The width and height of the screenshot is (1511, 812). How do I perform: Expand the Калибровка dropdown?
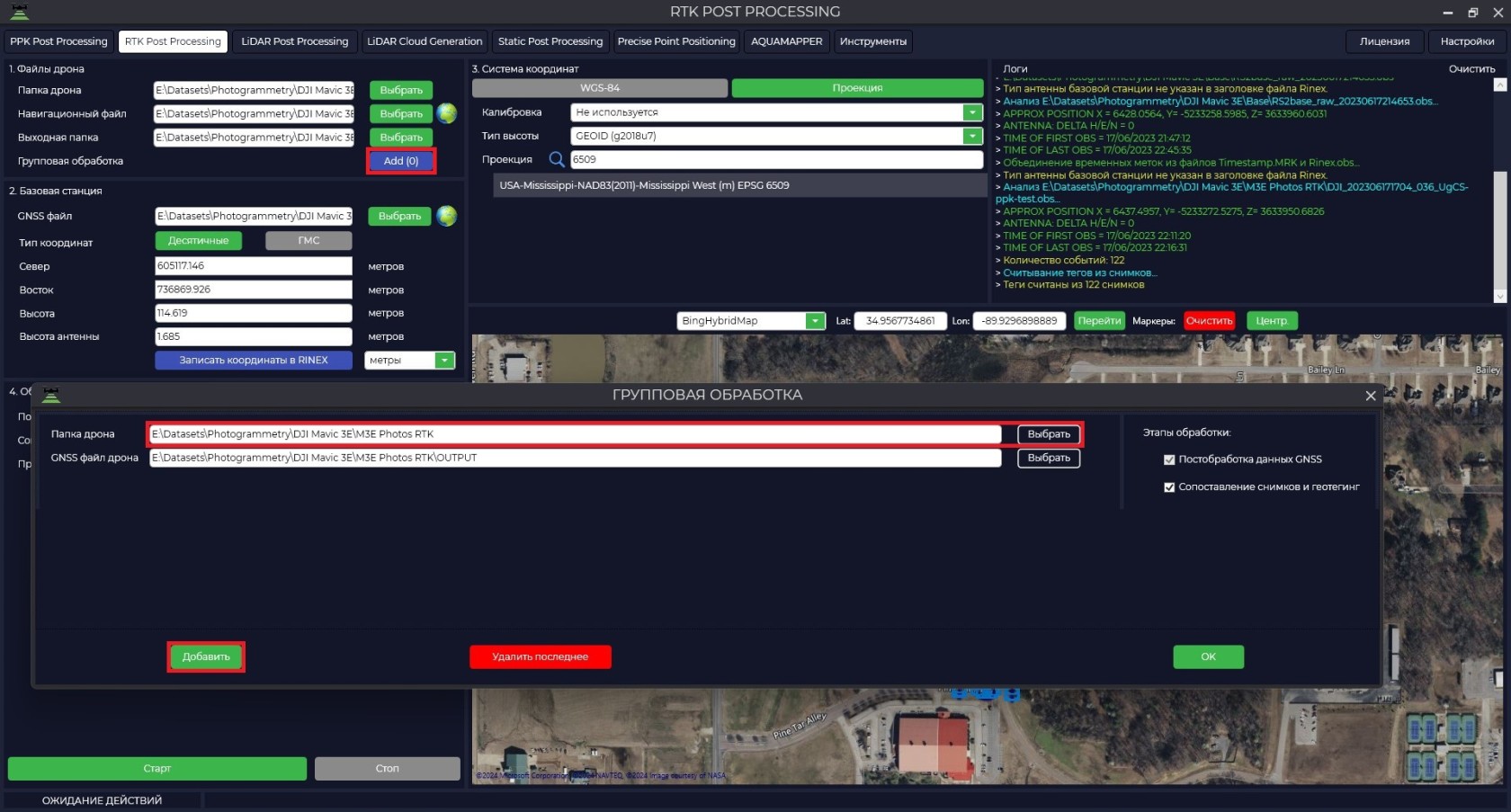[972, 112]
